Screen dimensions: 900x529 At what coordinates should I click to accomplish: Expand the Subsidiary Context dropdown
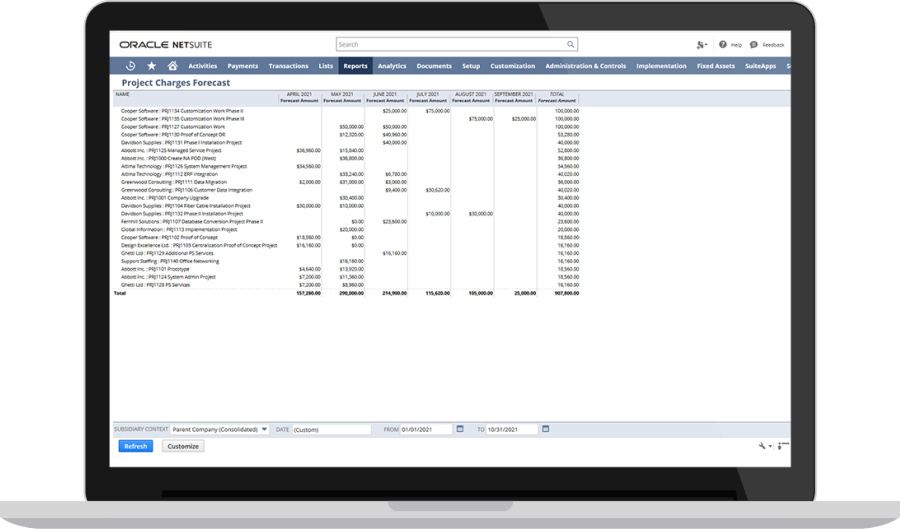tap(220, 429)
